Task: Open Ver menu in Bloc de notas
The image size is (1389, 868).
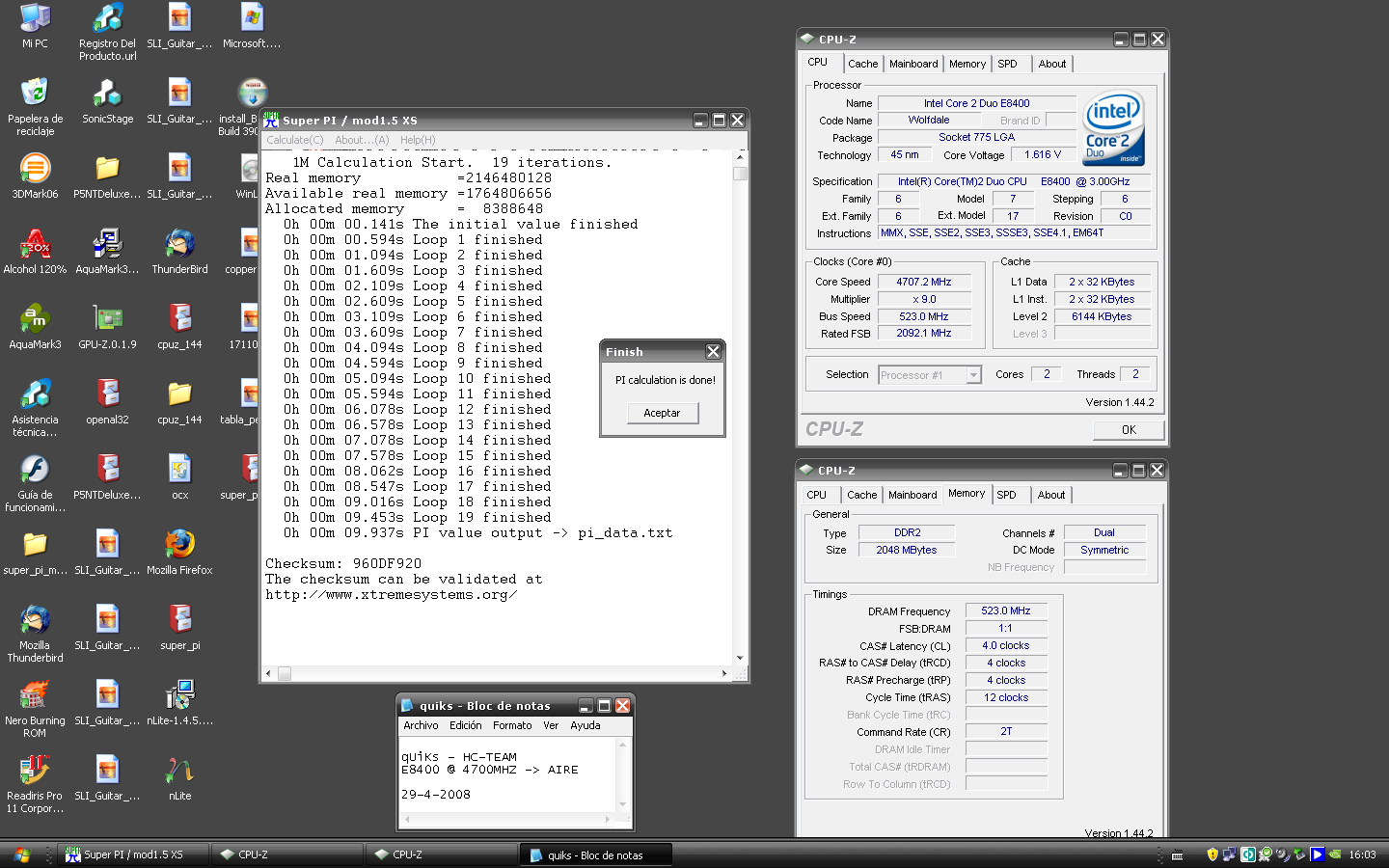Action: tap(551, 725)
